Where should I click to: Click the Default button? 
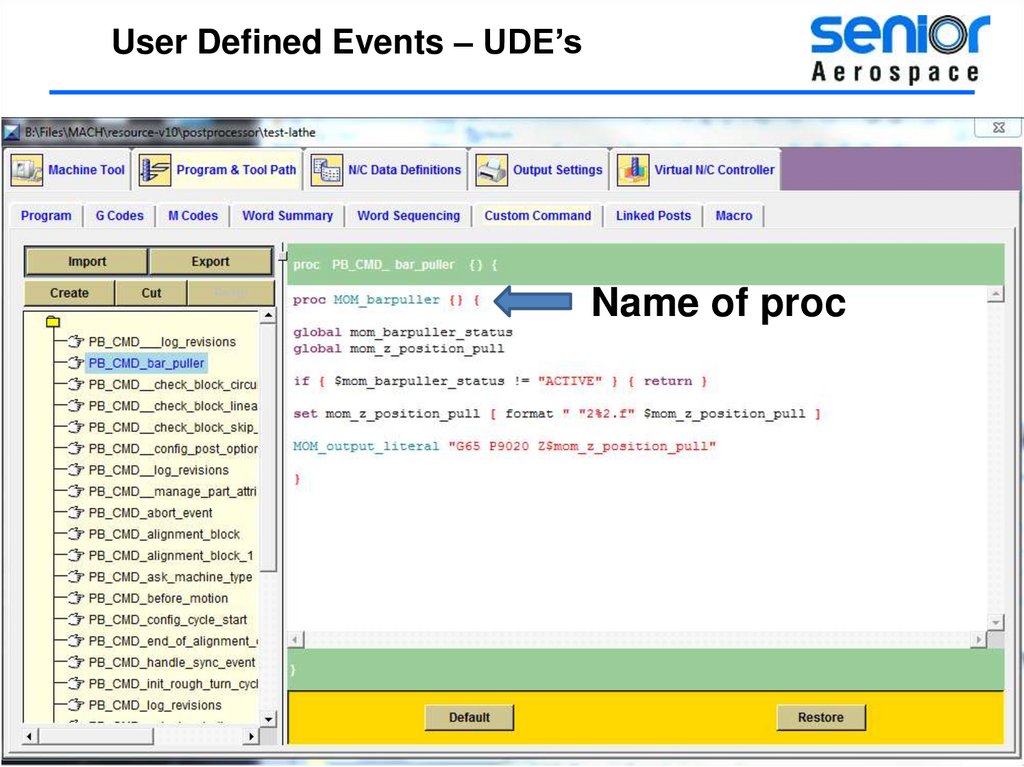coord(469,717)
